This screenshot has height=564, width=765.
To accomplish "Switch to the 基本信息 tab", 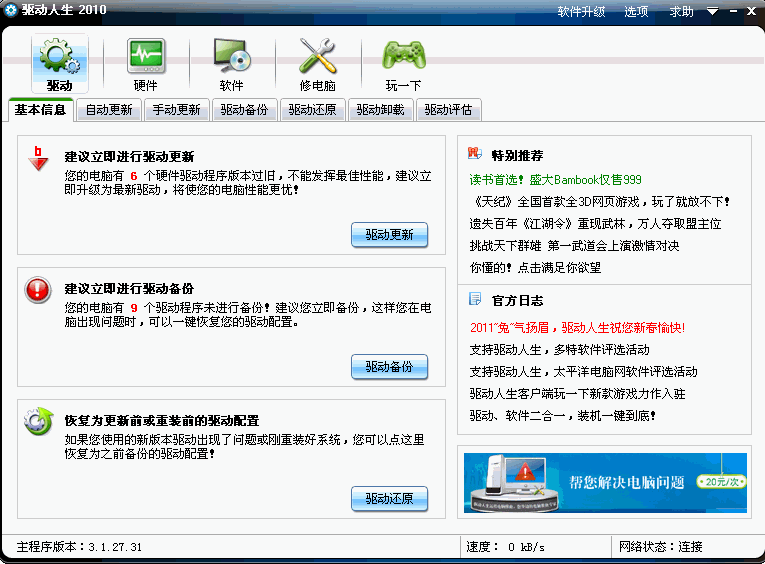I will (x=40, y=110).
